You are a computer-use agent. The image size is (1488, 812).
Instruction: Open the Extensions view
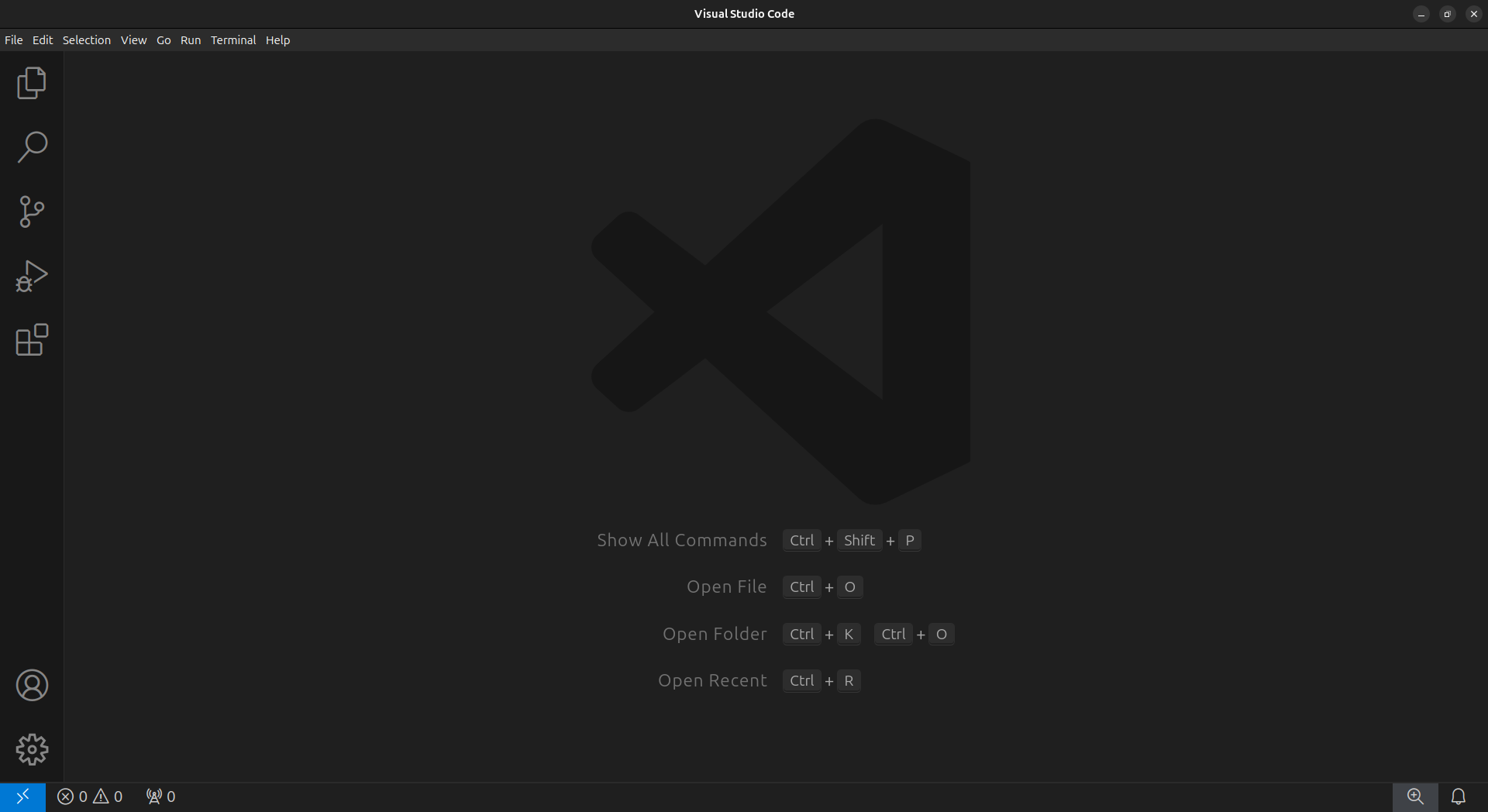click(x=32, y=340)
